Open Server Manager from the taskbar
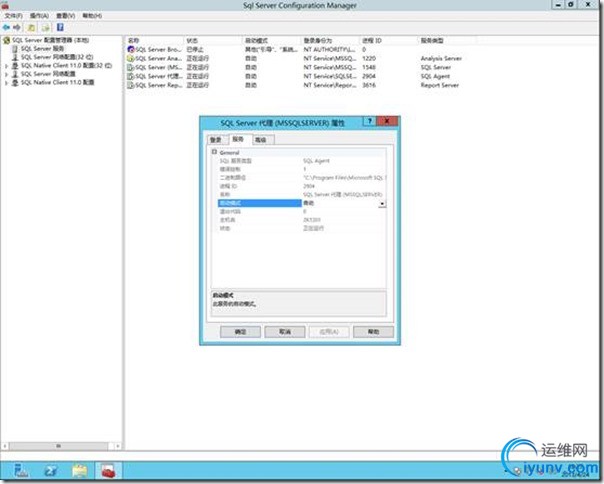The image size is (604, 484). coord(21,471)
